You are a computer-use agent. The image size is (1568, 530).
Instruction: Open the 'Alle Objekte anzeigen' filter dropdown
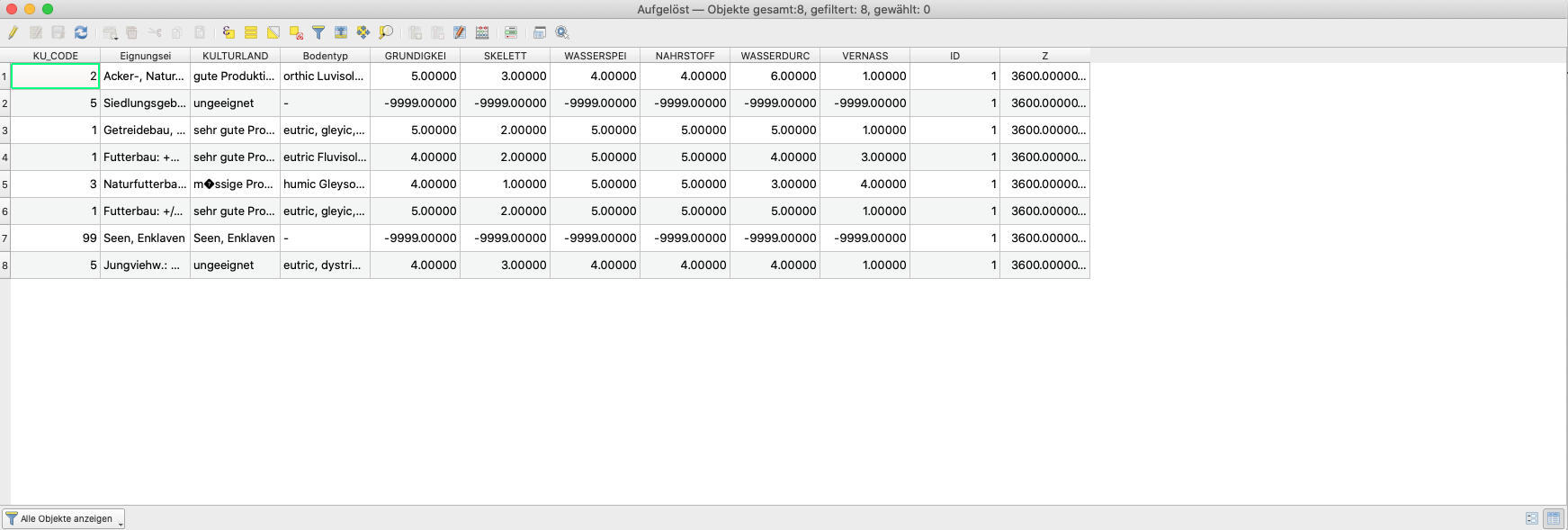[x=63, y=518]
